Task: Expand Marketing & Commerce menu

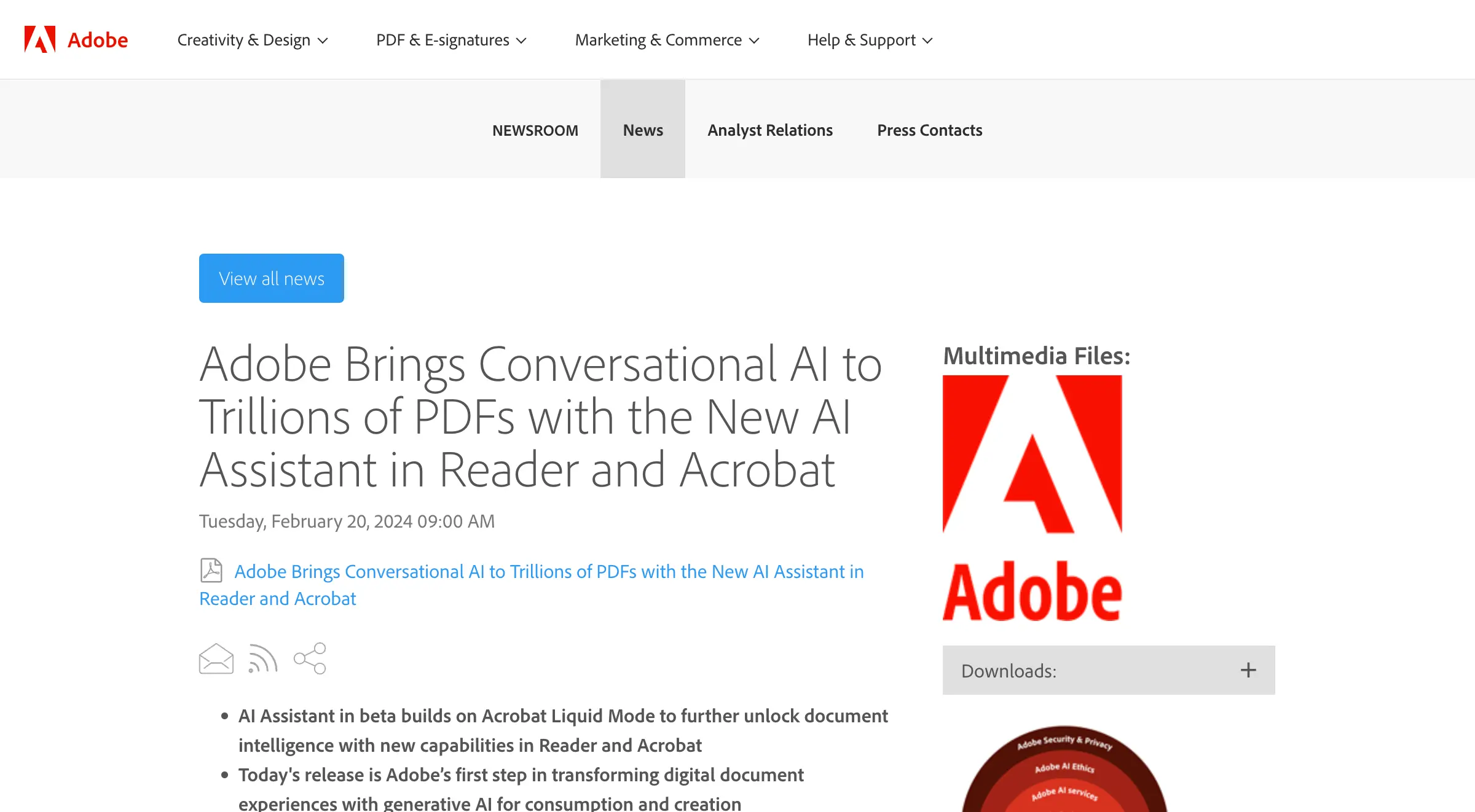Action: [667, 40]
